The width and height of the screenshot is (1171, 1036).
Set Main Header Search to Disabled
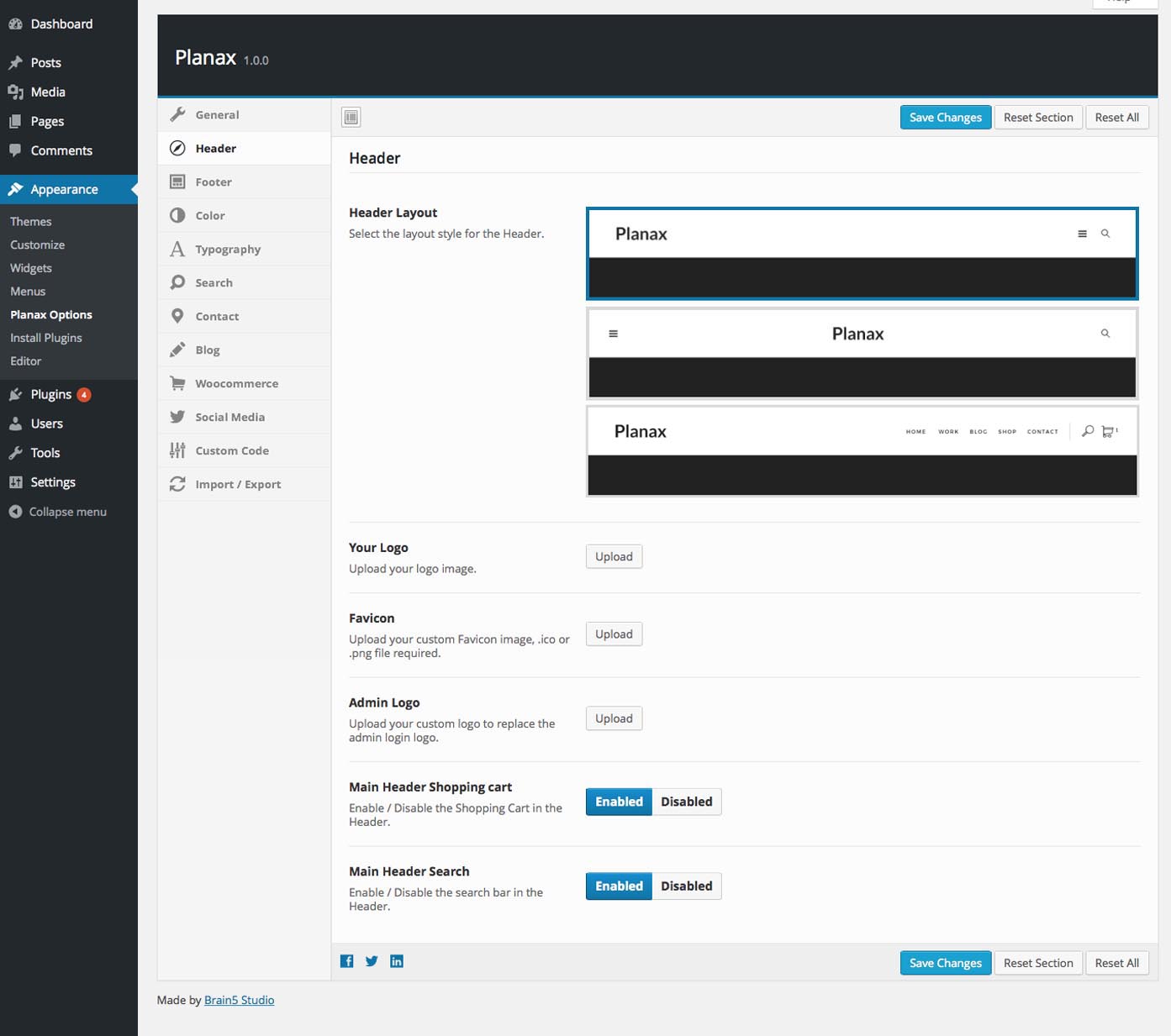[686, 886]
